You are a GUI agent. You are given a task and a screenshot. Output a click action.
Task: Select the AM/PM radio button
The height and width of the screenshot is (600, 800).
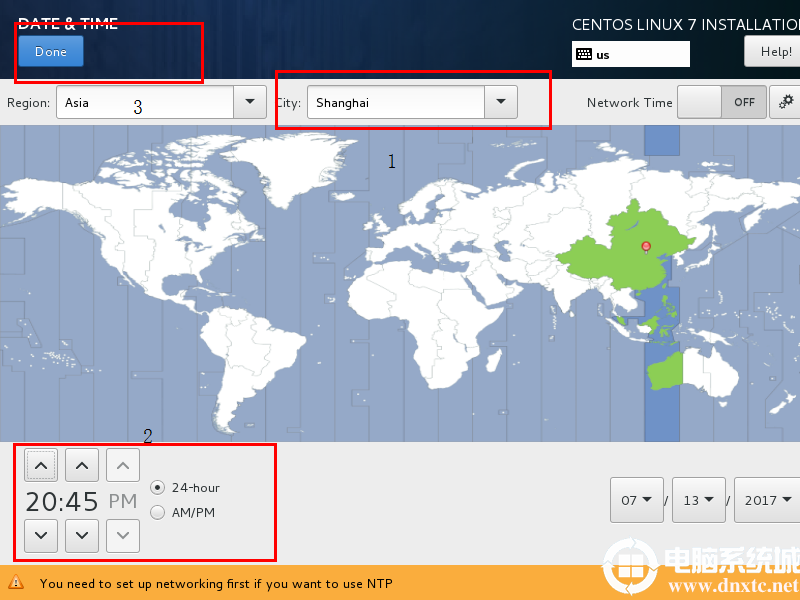coord(158,512)
